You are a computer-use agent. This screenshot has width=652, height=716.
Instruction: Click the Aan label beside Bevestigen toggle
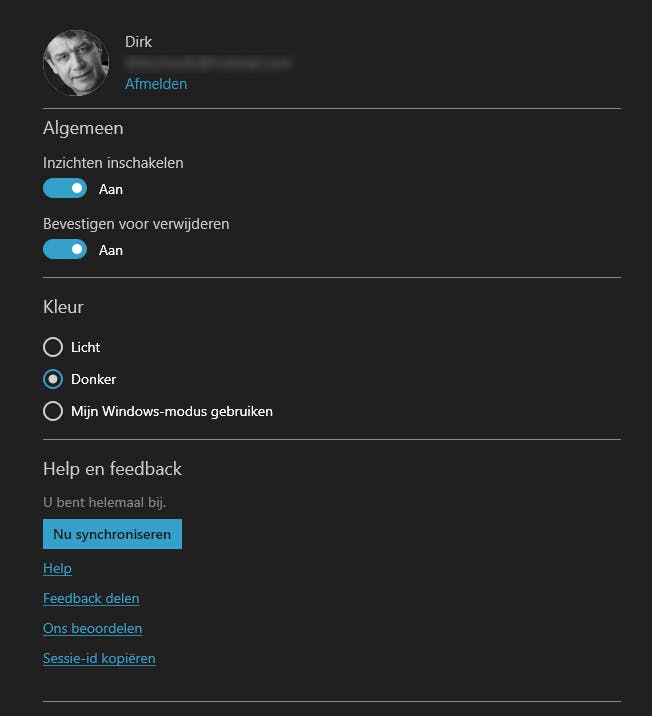pos(111,250)
